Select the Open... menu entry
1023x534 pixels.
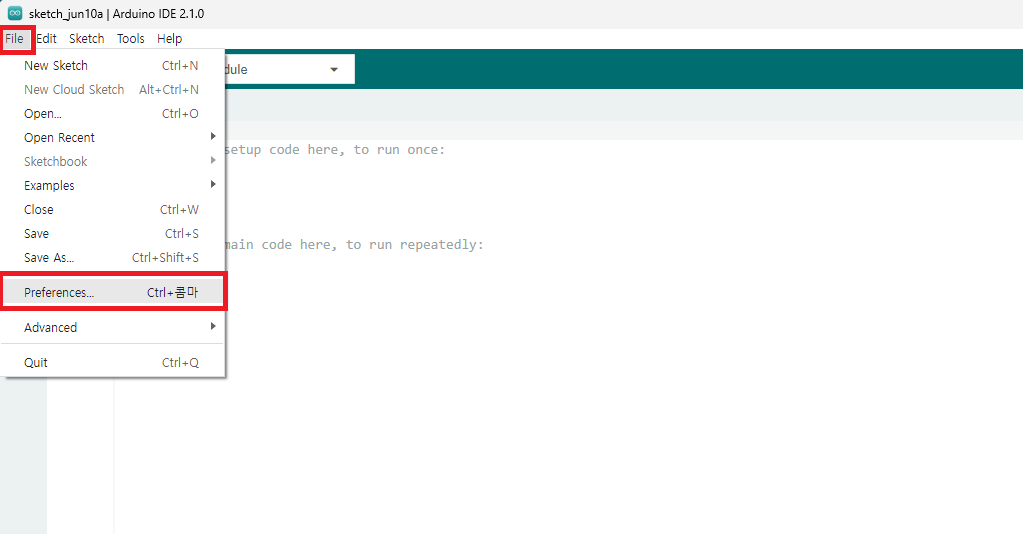coord(112,114)
